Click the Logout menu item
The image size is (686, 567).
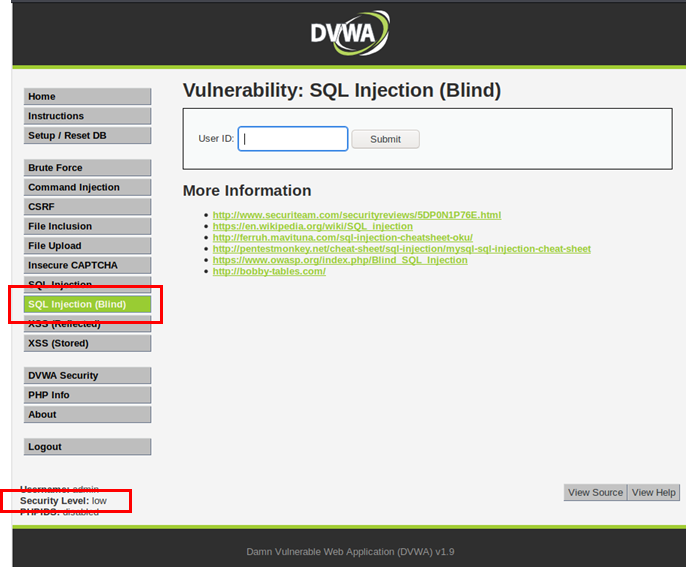click(88, 447)
